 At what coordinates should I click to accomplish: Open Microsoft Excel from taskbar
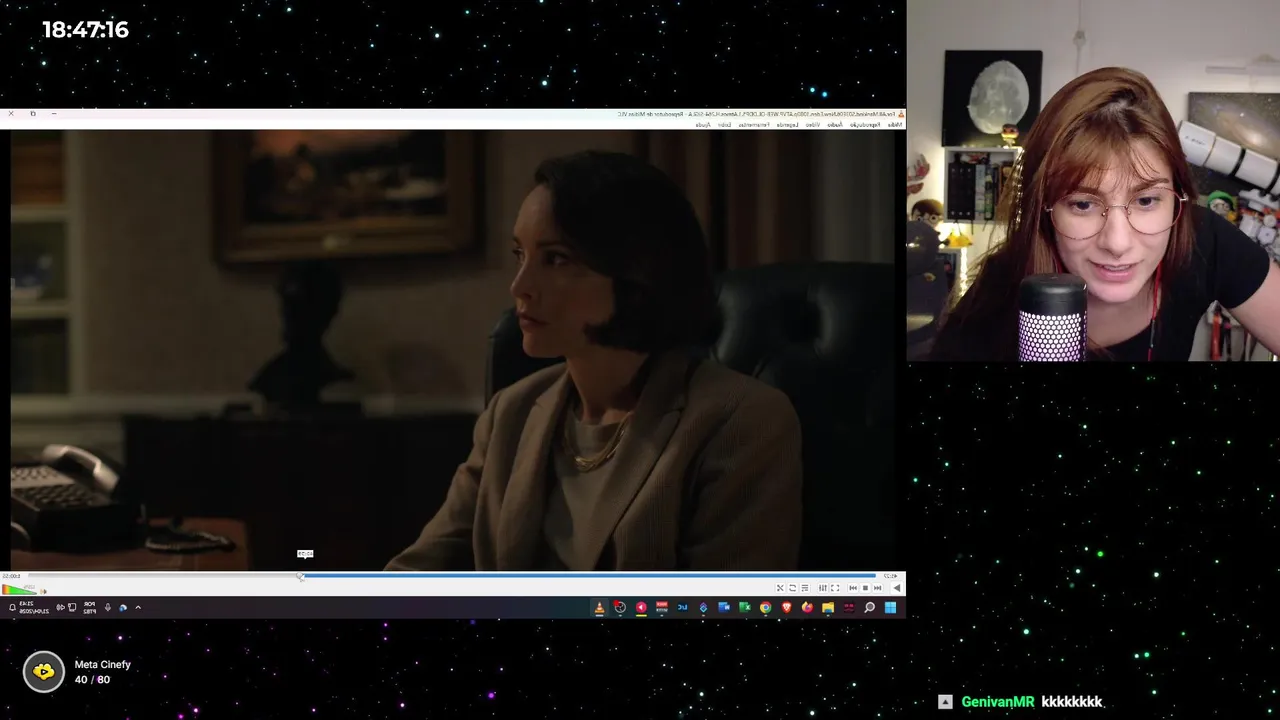(745, 607)
